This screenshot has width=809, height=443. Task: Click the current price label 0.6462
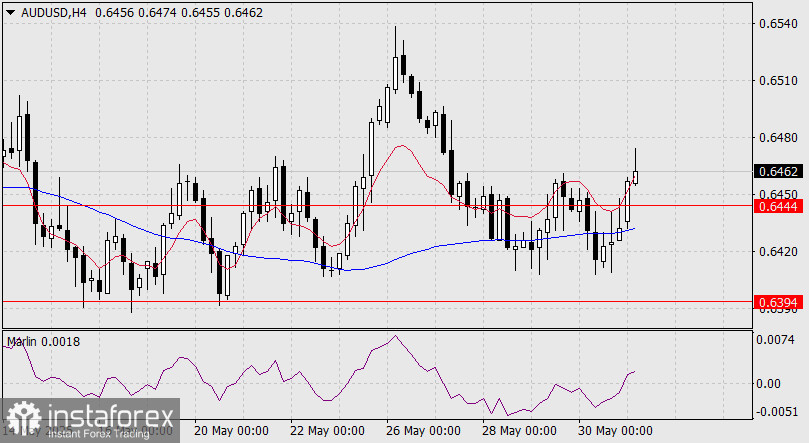[x=779, y=171]
